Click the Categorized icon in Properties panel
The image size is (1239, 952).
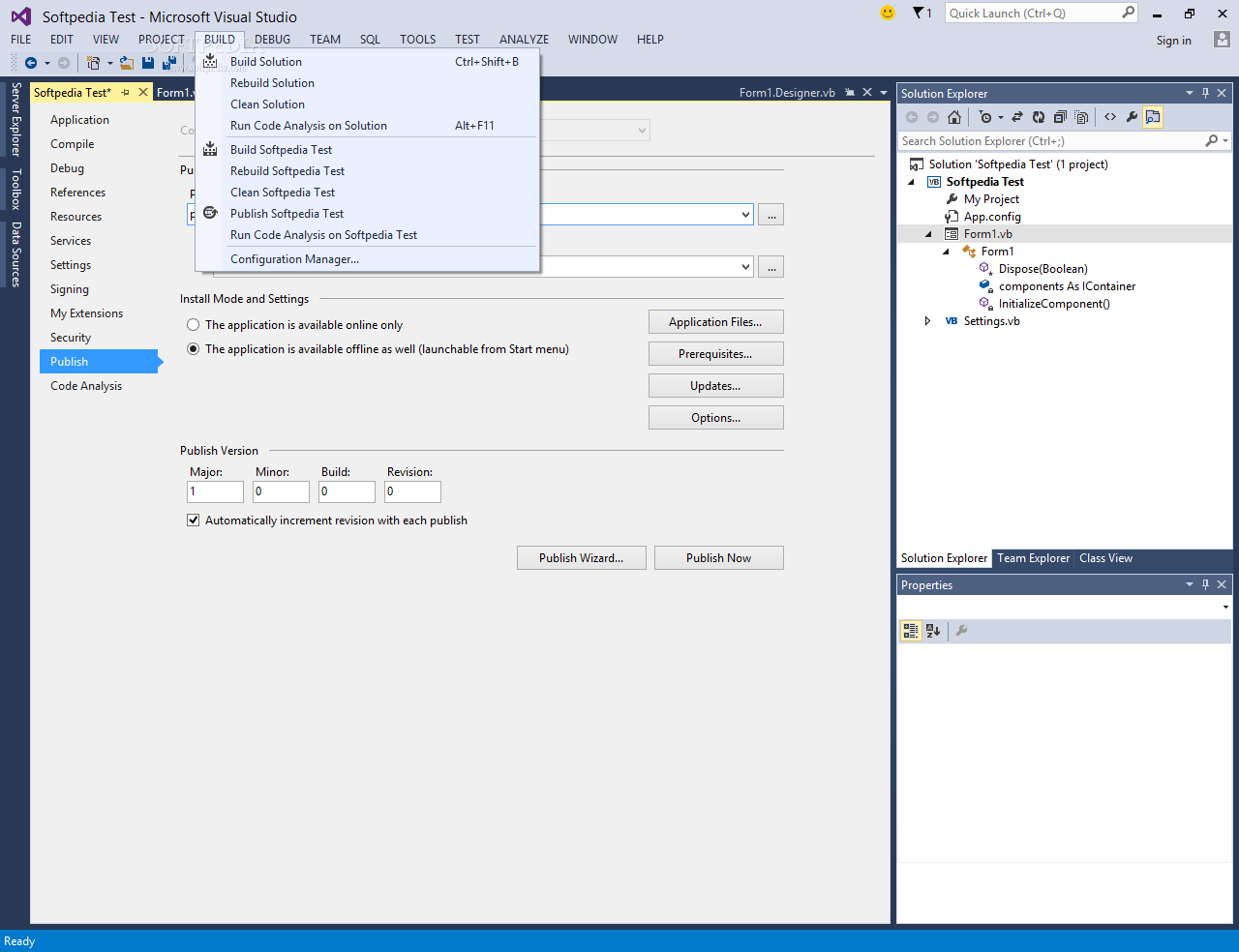tap(911, 631)
